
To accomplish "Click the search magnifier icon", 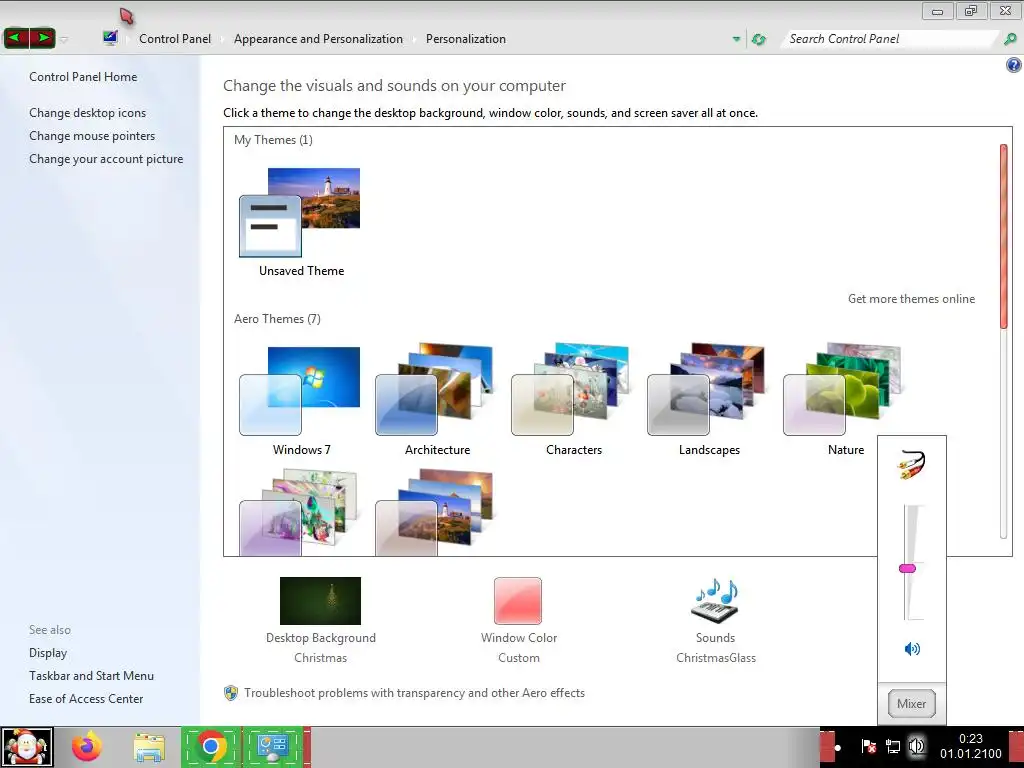I will click(x=1010, y=39).
